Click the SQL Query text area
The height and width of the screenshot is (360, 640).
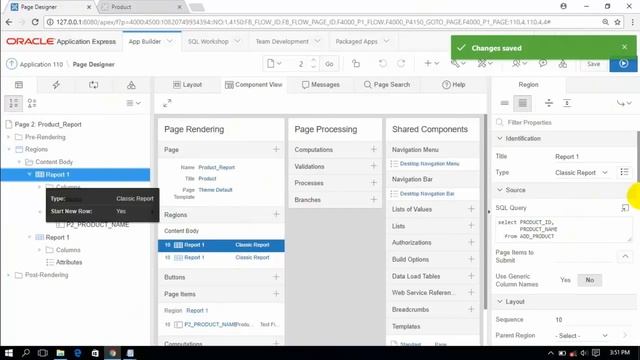point(563,229)
